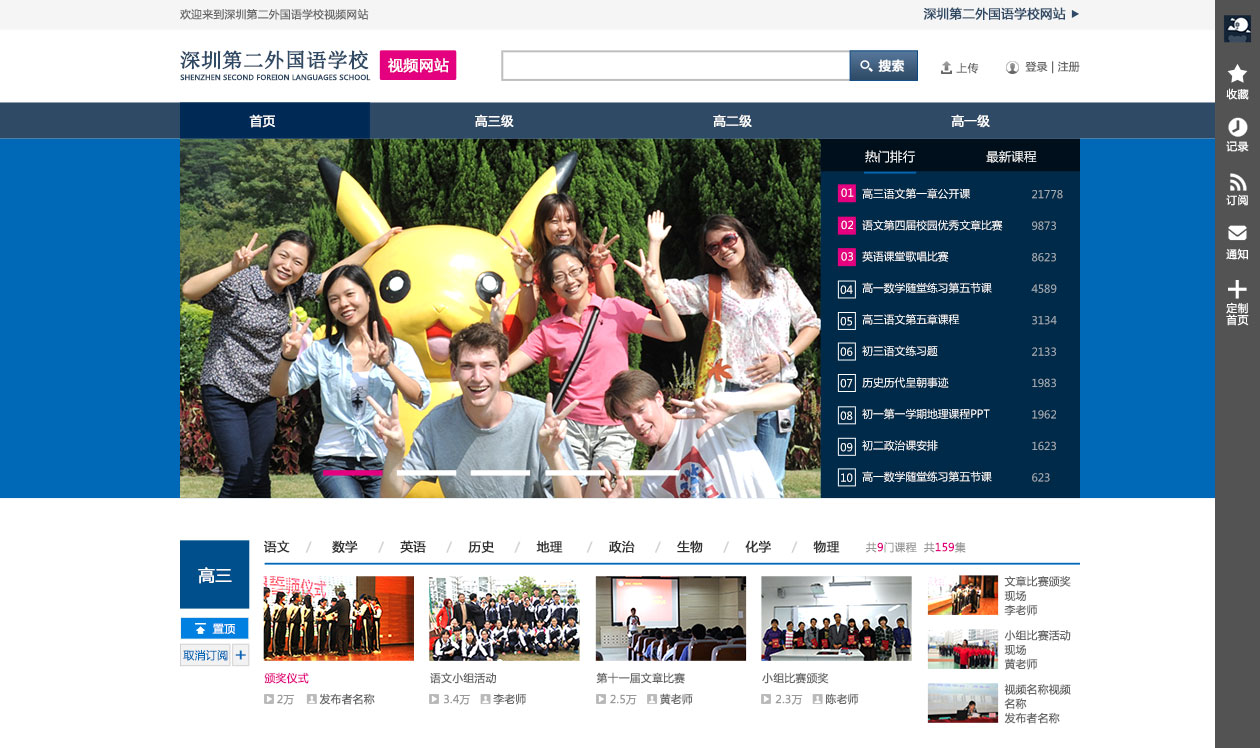Open the 高二级 navigation tab

[x=732, y=121]
